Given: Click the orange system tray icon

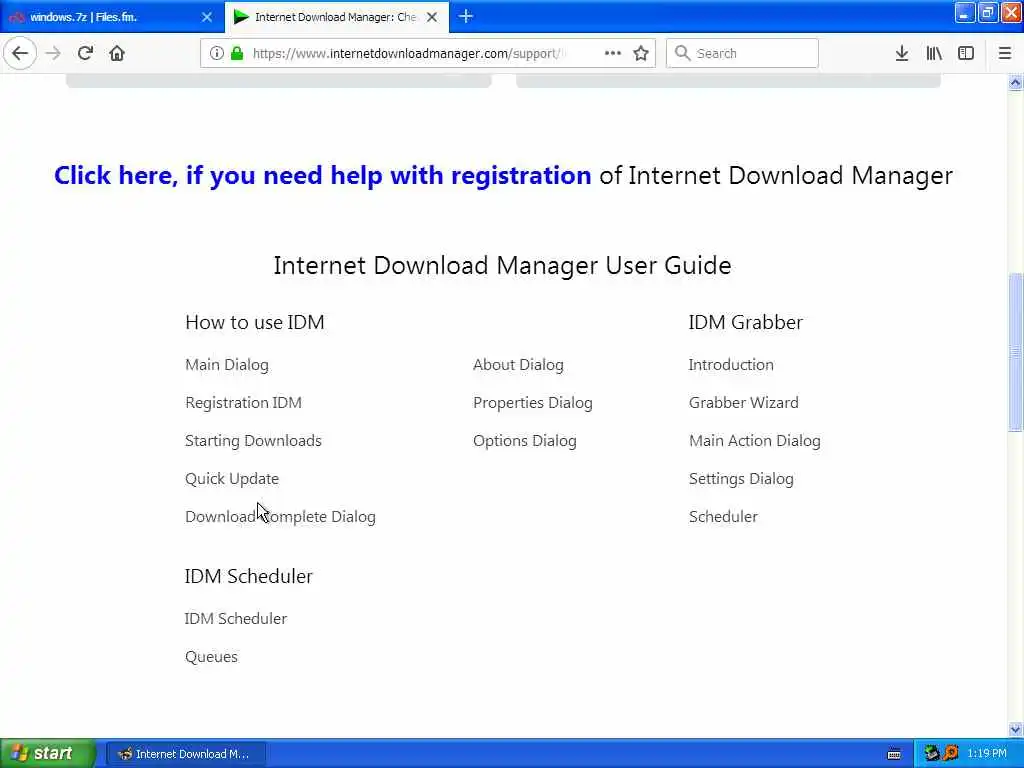Looking at the screenshot, I should coord(951,753).
